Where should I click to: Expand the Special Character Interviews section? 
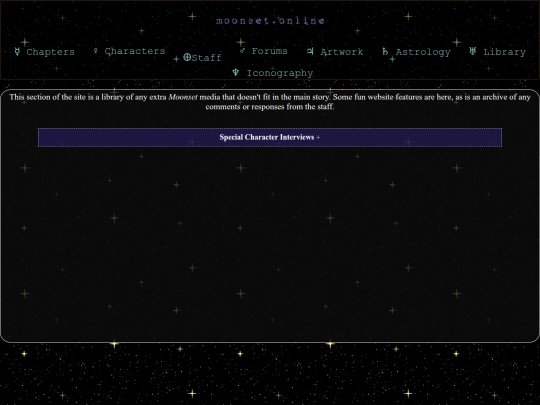click(x=270, y=137)
